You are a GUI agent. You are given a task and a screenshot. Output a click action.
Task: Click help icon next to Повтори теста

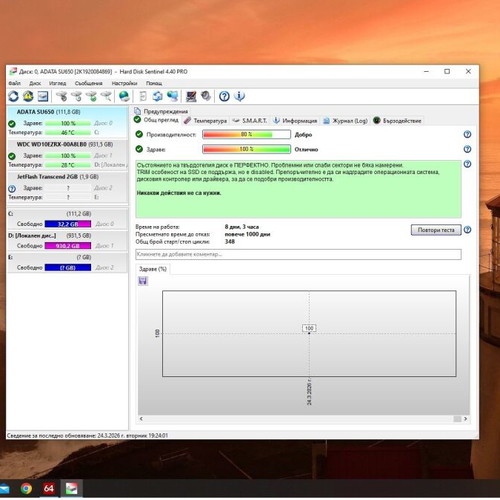tap(467, 230)
